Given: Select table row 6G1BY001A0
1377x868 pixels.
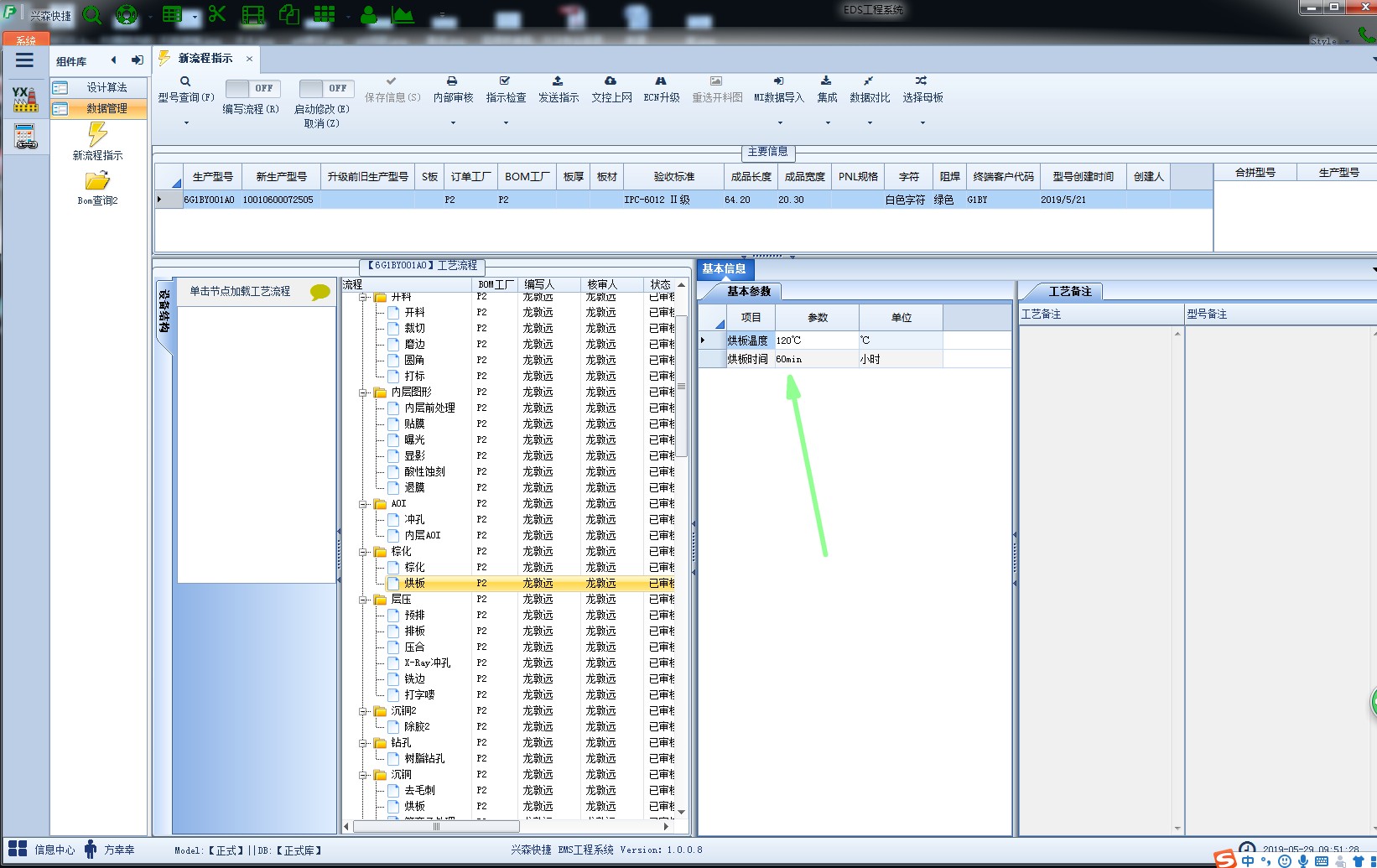Looking at the screenshot, I should point(683,200).
